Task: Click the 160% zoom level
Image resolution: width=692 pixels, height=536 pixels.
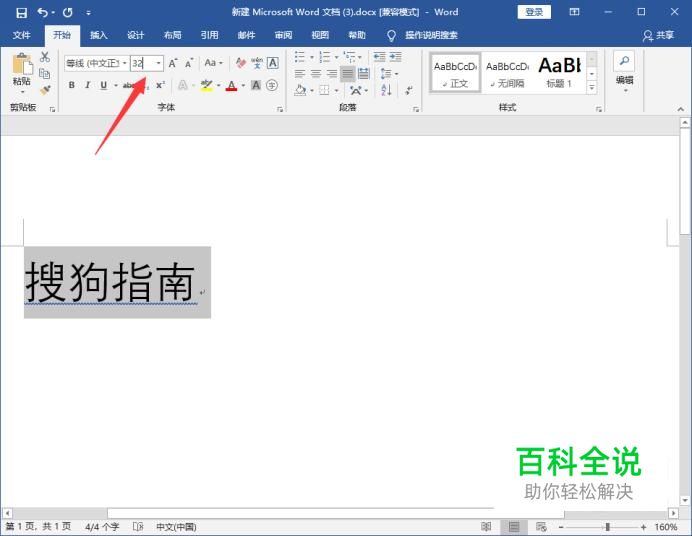Action: pyautogui.click(x=666, y=527)
